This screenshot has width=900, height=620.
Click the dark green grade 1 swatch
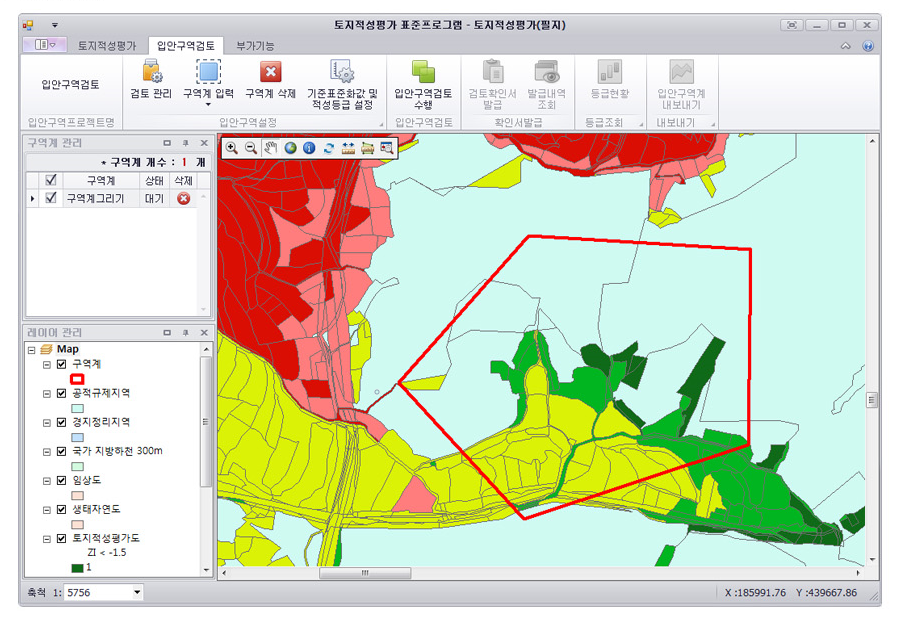pos(77,568)
